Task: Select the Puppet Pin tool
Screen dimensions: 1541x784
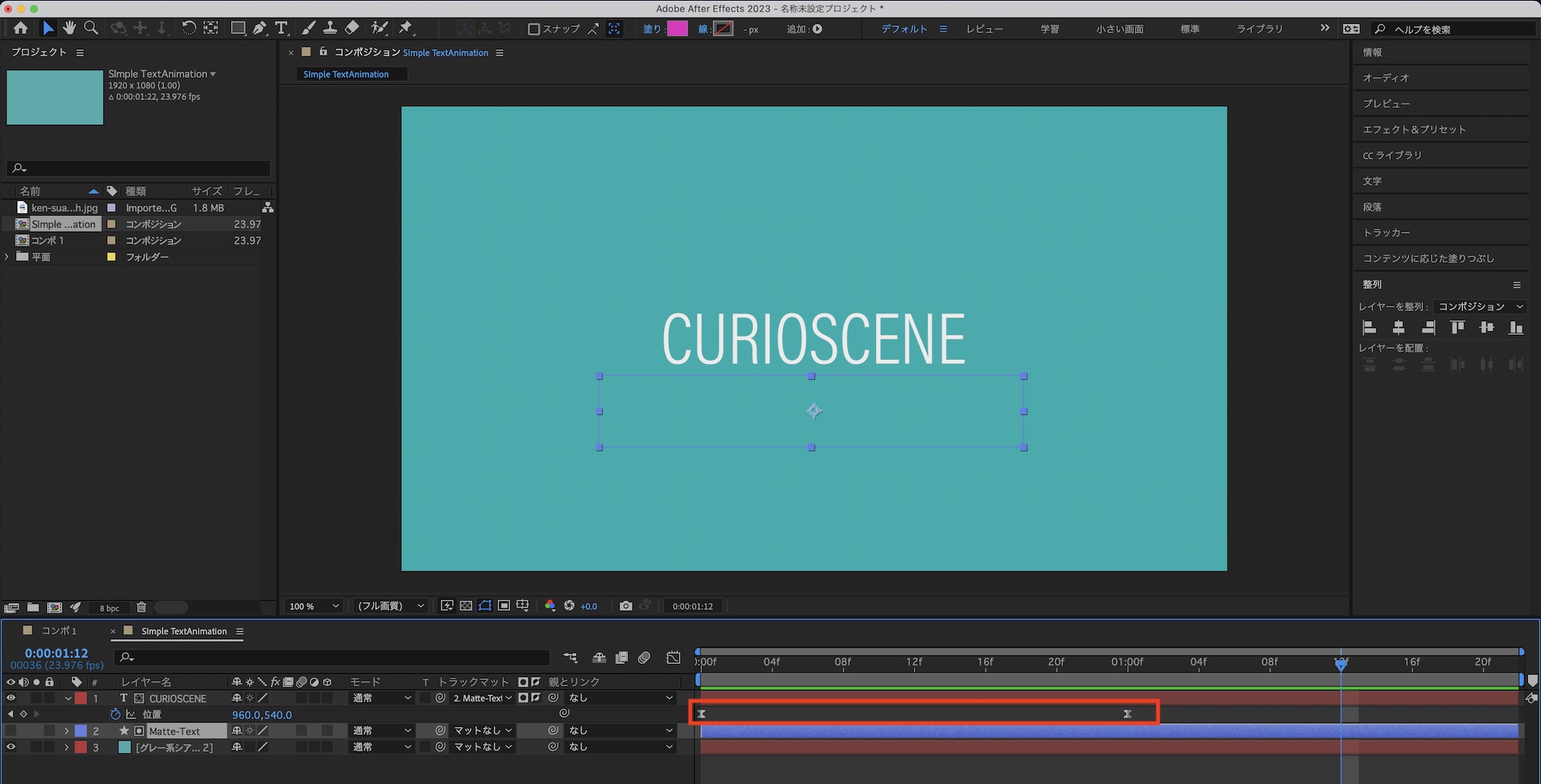Action: coord(405,28)
